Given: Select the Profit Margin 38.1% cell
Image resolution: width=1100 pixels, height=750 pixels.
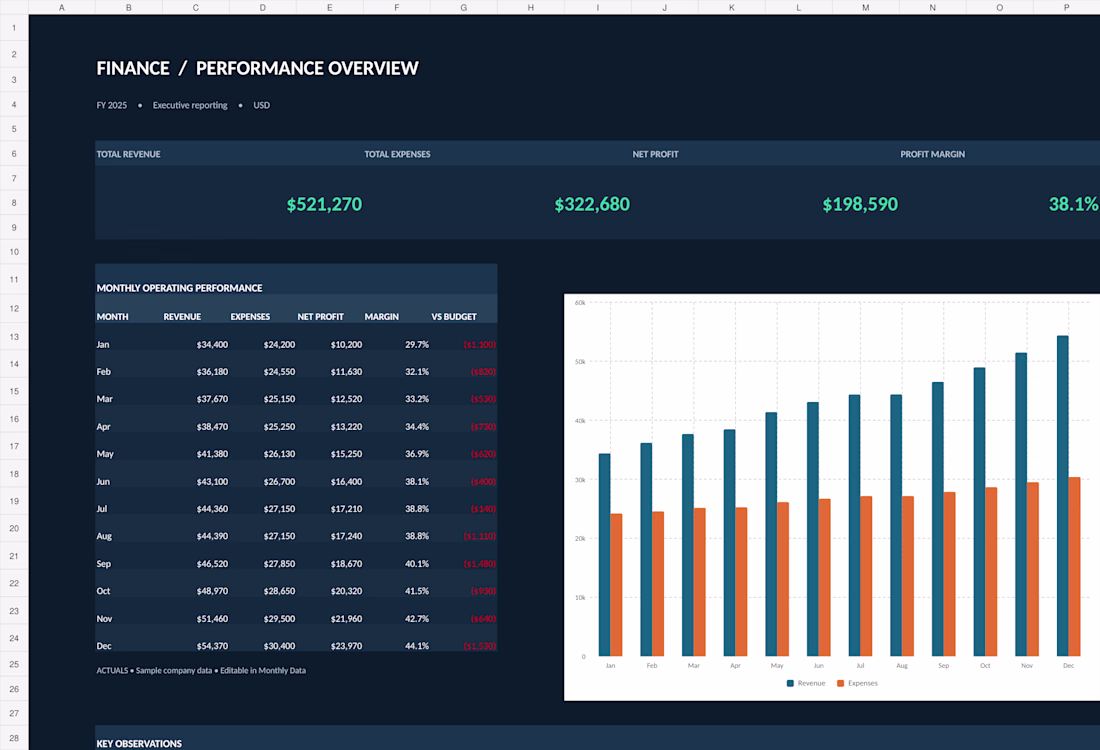Looking at the screenshot, I should click(x=1073, y=204).
